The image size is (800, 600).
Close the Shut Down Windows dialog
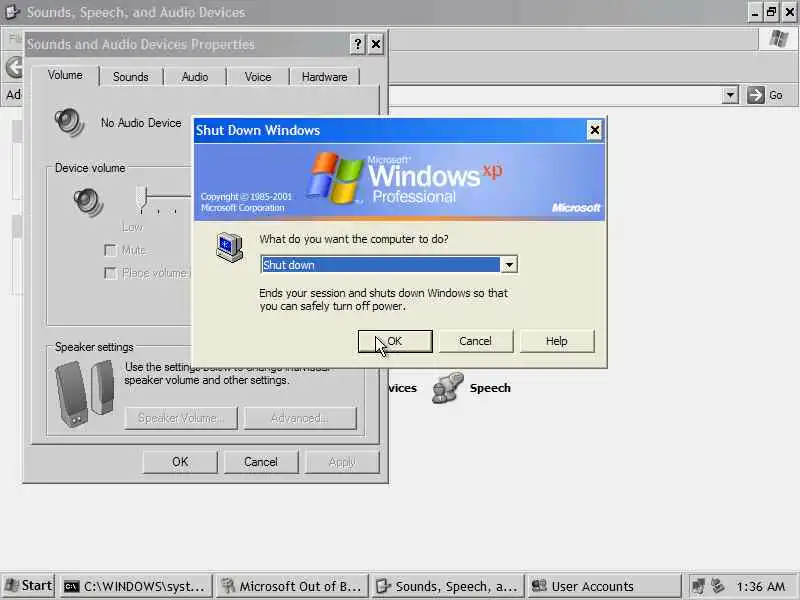594,131
